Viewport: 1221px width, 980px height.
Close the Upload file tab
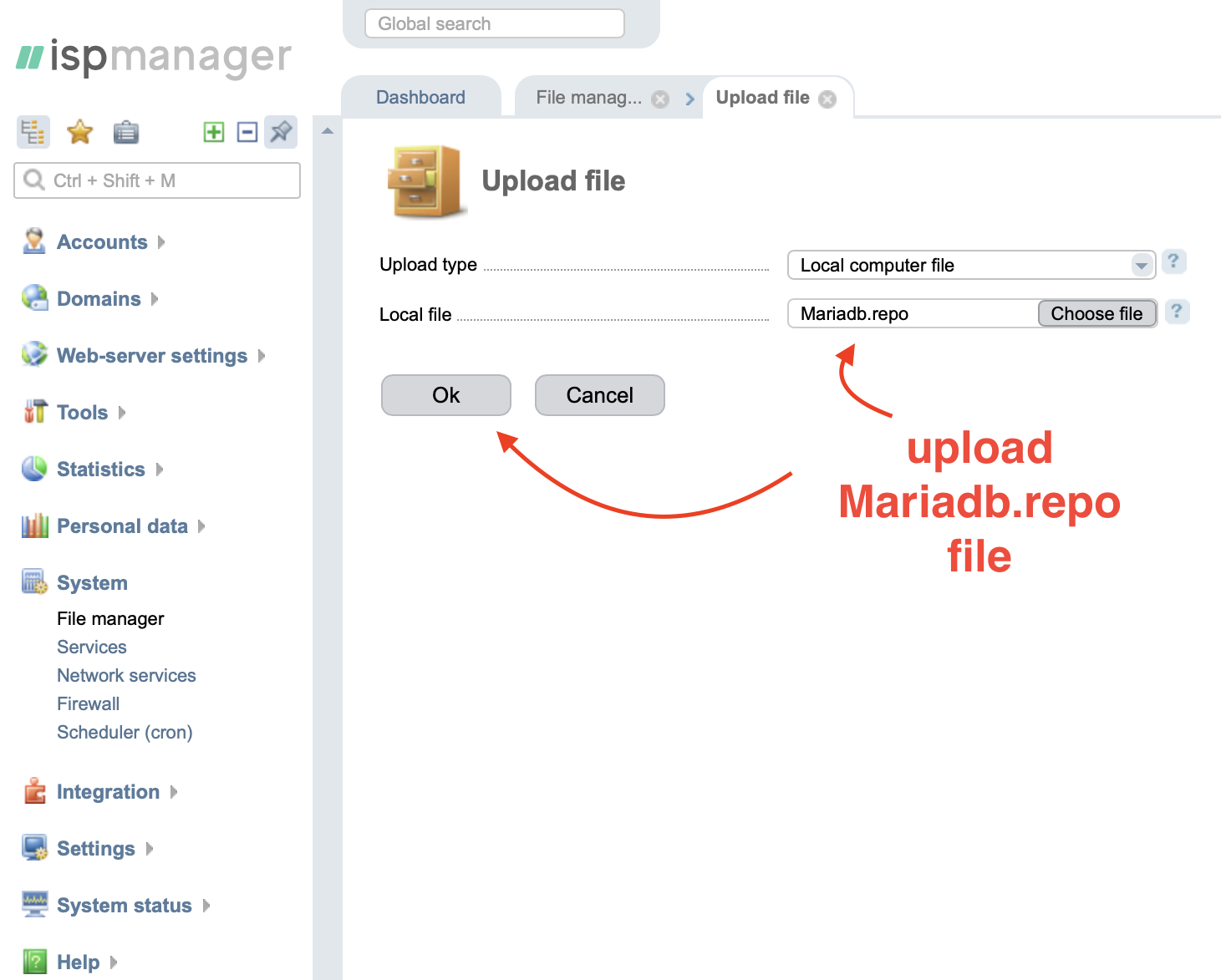[x=827, y=99]
